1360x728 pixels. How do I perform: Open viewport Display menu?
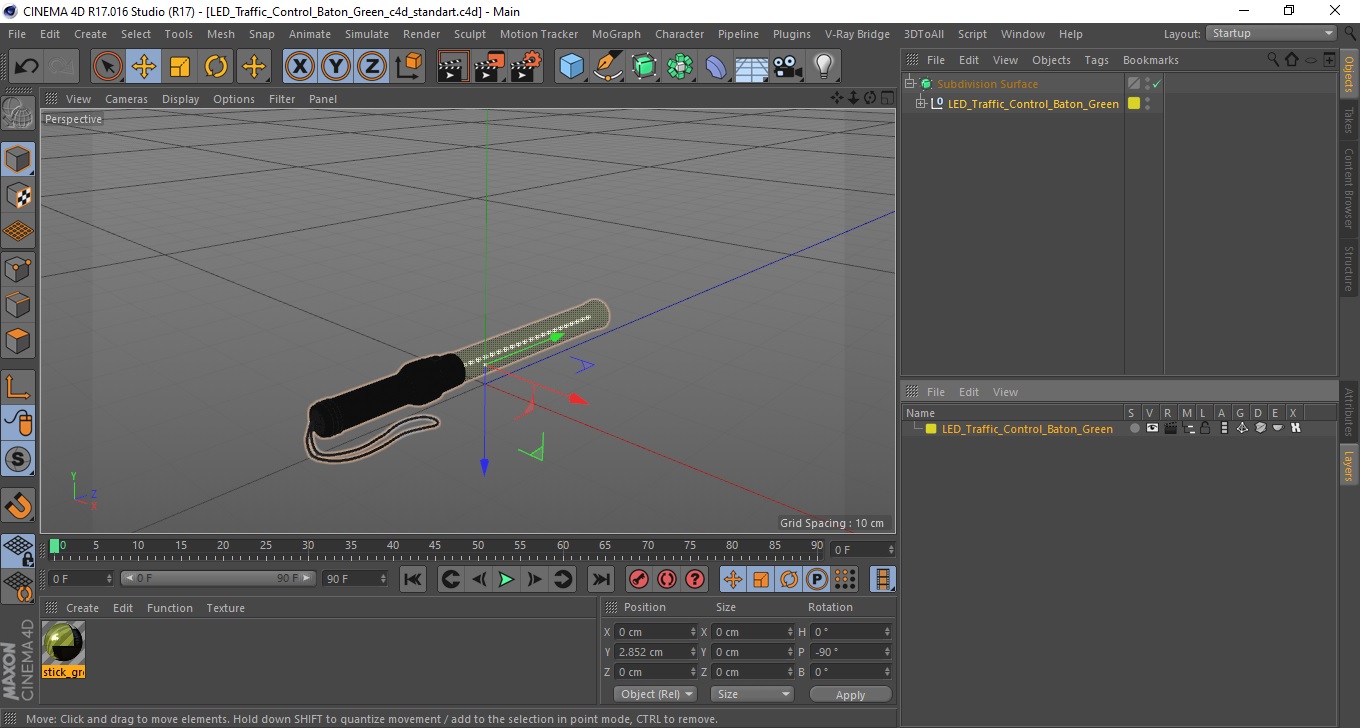(x=180, y=99)
